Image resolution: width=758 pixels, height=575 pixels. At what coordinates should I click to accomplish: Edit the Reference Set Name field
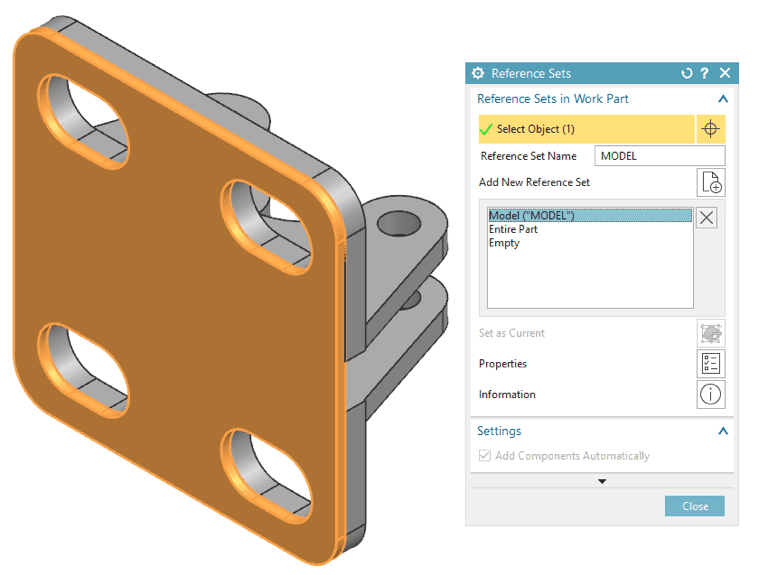659,156
